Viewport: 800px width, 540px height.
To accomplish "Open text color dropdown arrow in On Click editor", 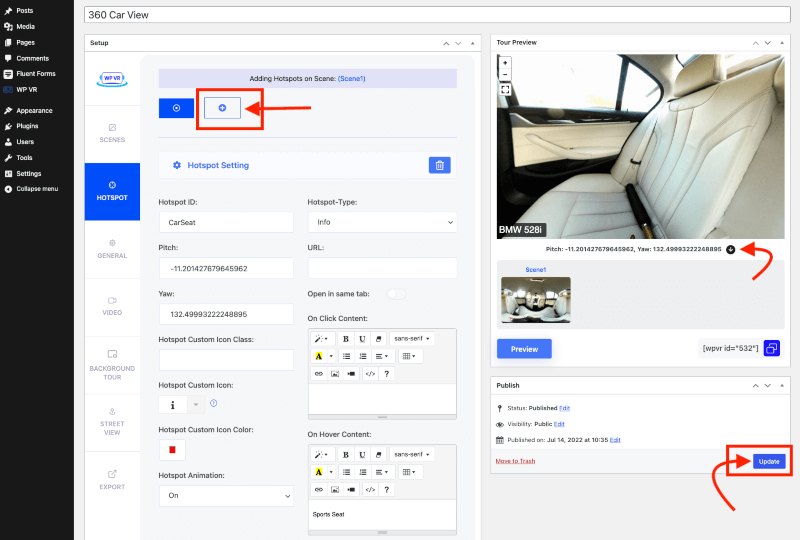I will pos(331,356).
